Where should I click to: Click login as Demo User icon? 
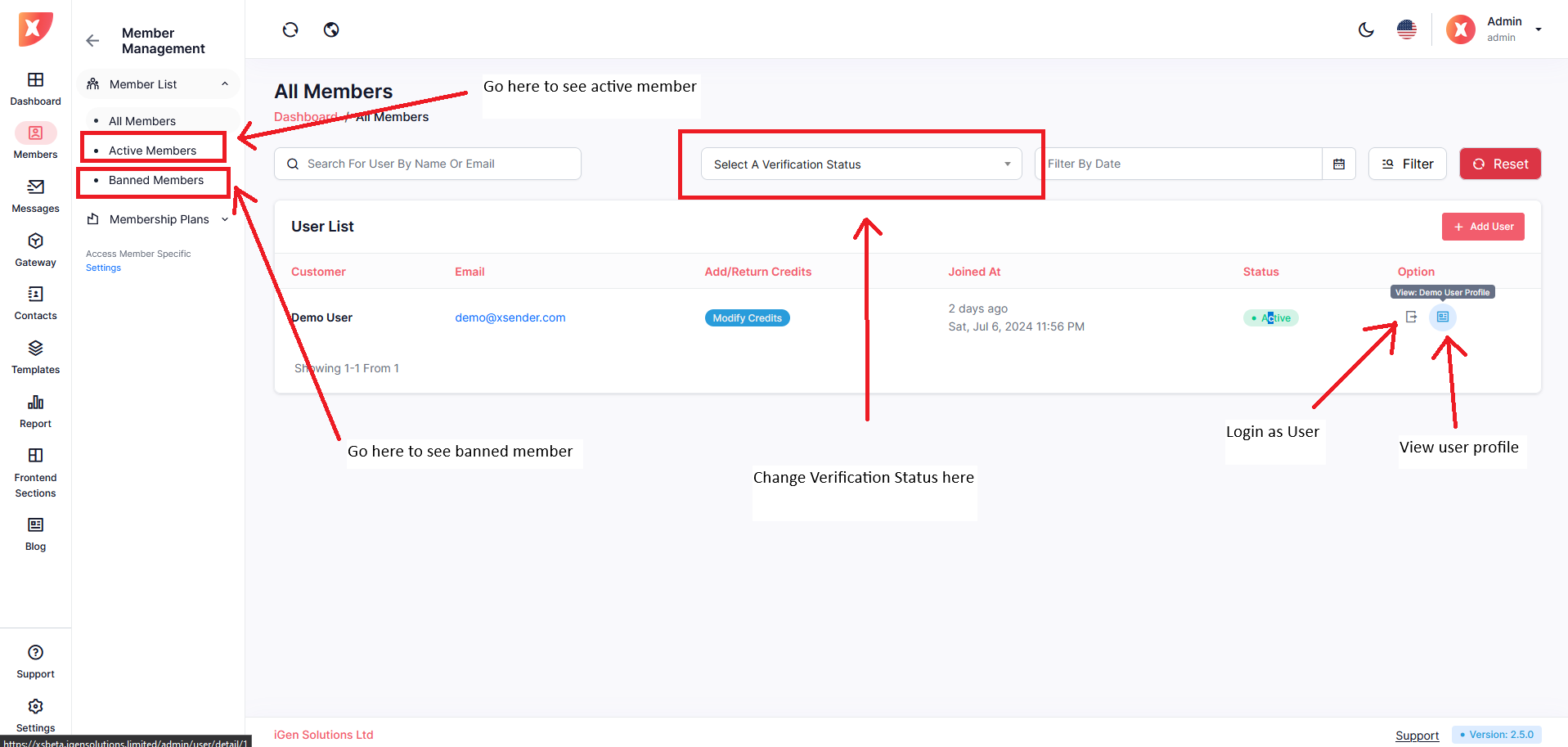(x=1411, y=317)
